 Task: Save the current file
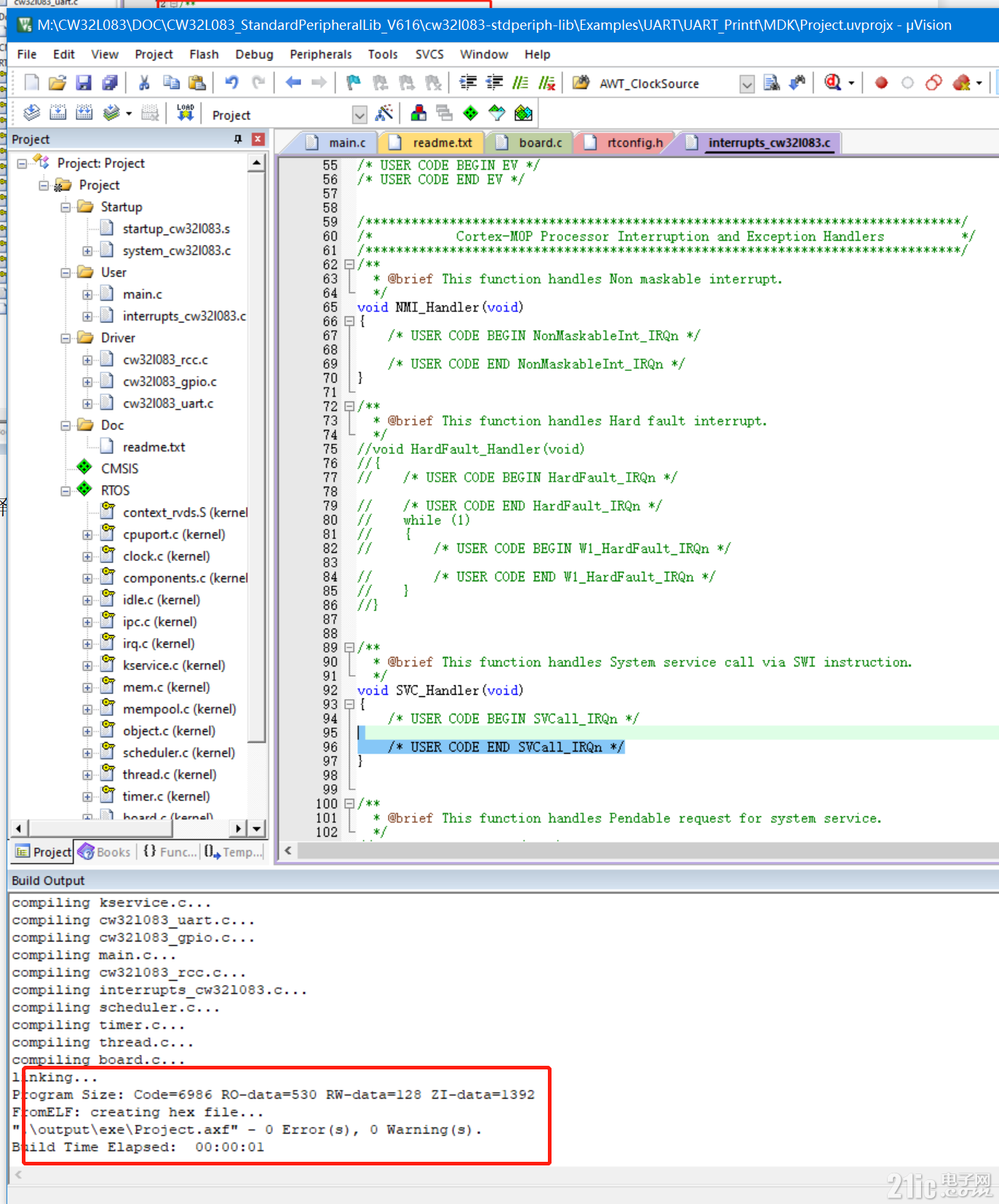[84, 83]
